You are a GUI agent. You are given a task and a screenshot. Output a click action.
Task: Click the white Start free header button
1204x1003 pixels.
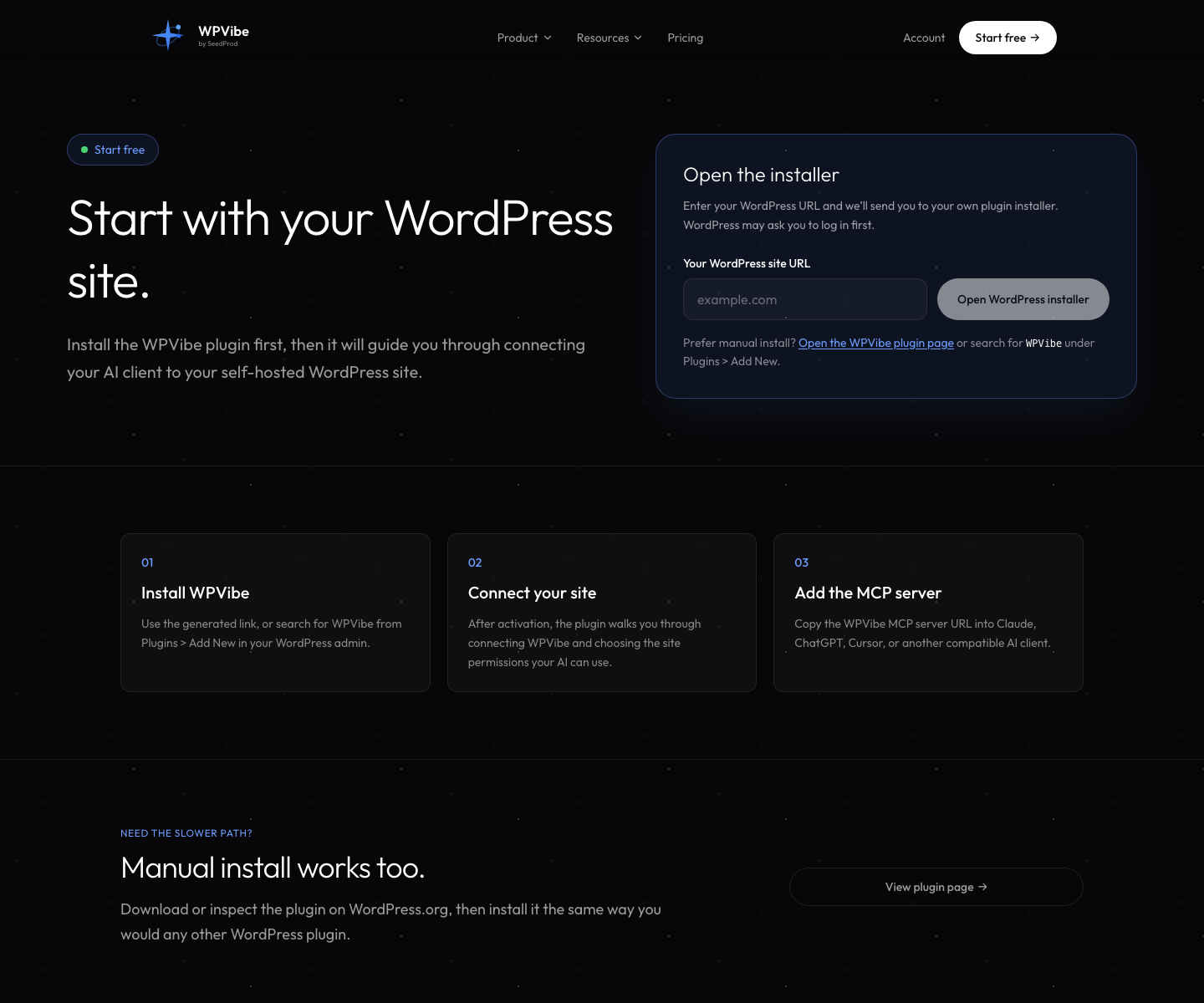click(1008, 38)
